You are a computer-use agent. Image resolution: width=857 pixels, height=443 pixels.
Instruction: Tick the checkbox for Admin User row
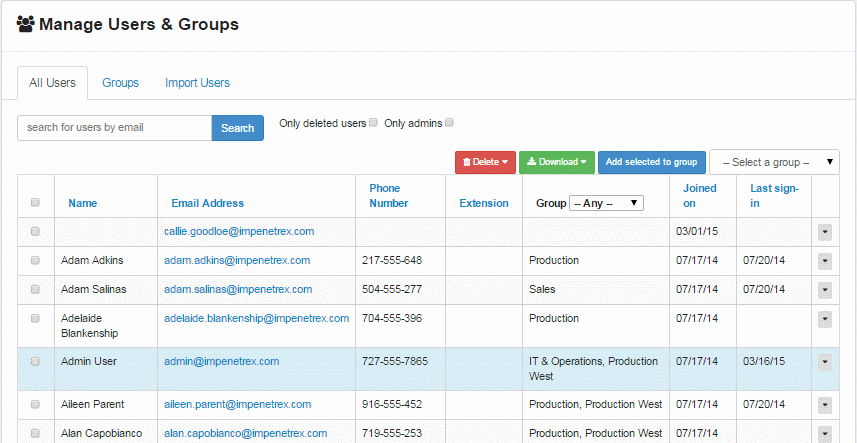click(36, 361)
